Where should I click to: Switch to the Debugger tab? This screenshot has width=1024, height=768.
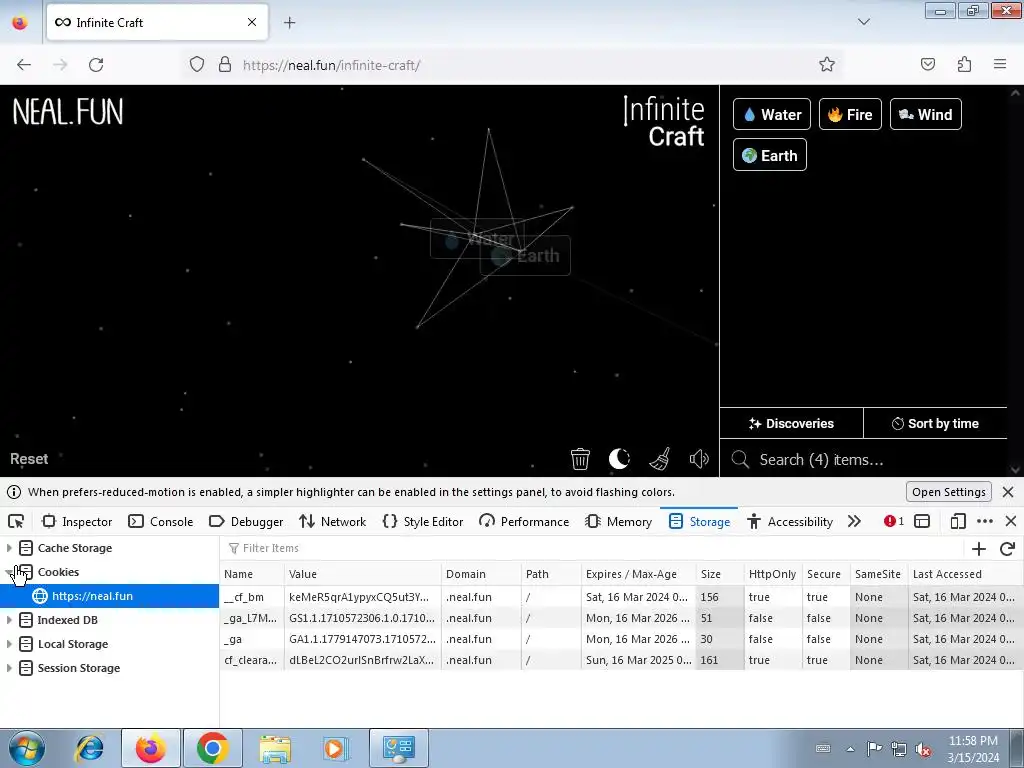point(246,521)
